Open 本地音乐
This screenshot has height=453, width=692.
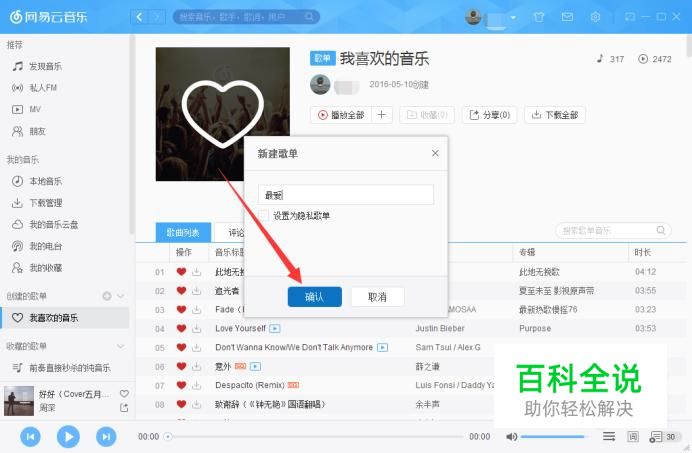point(37,181)
